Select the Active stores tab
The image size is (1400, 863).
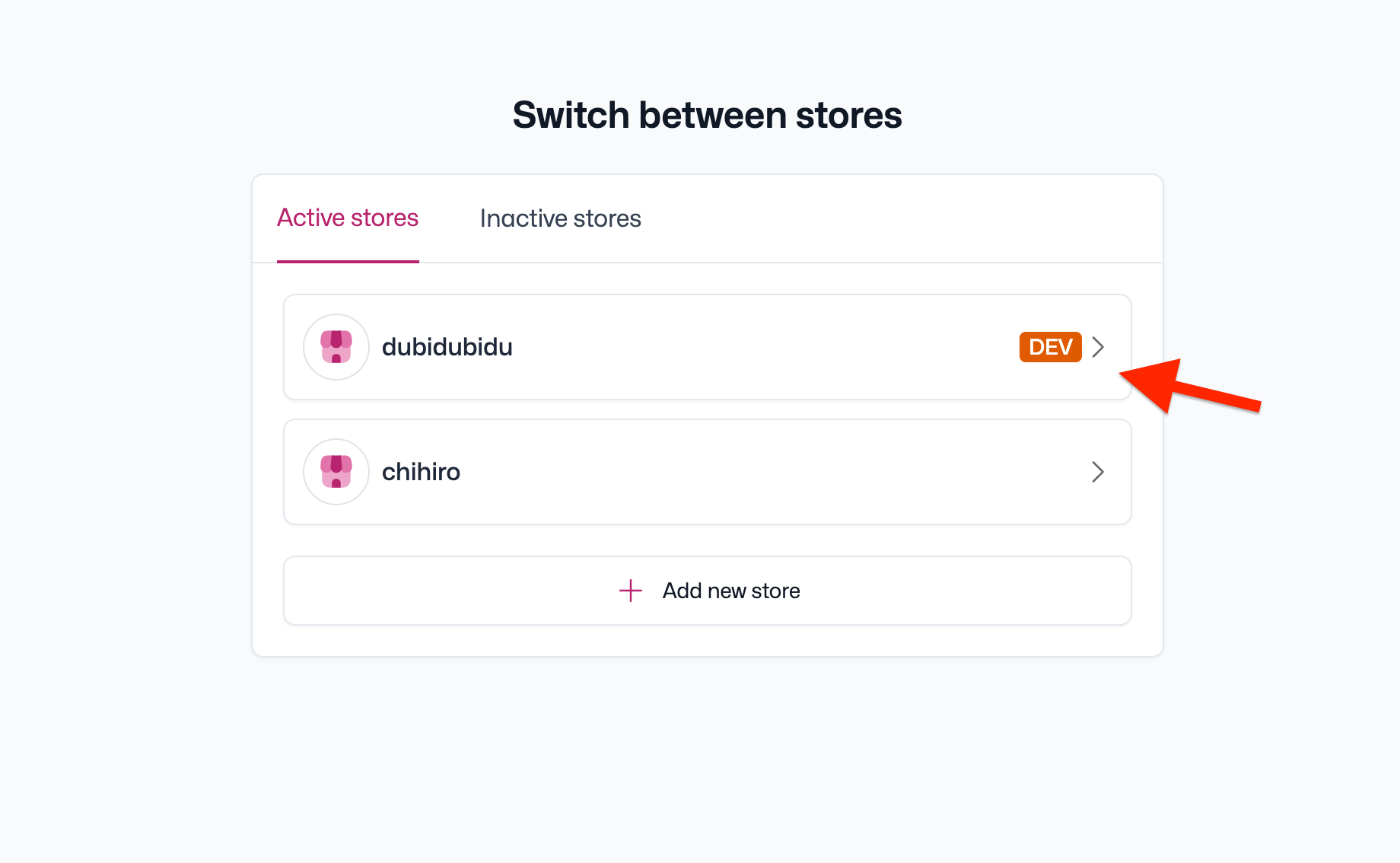tap(347, 218)
